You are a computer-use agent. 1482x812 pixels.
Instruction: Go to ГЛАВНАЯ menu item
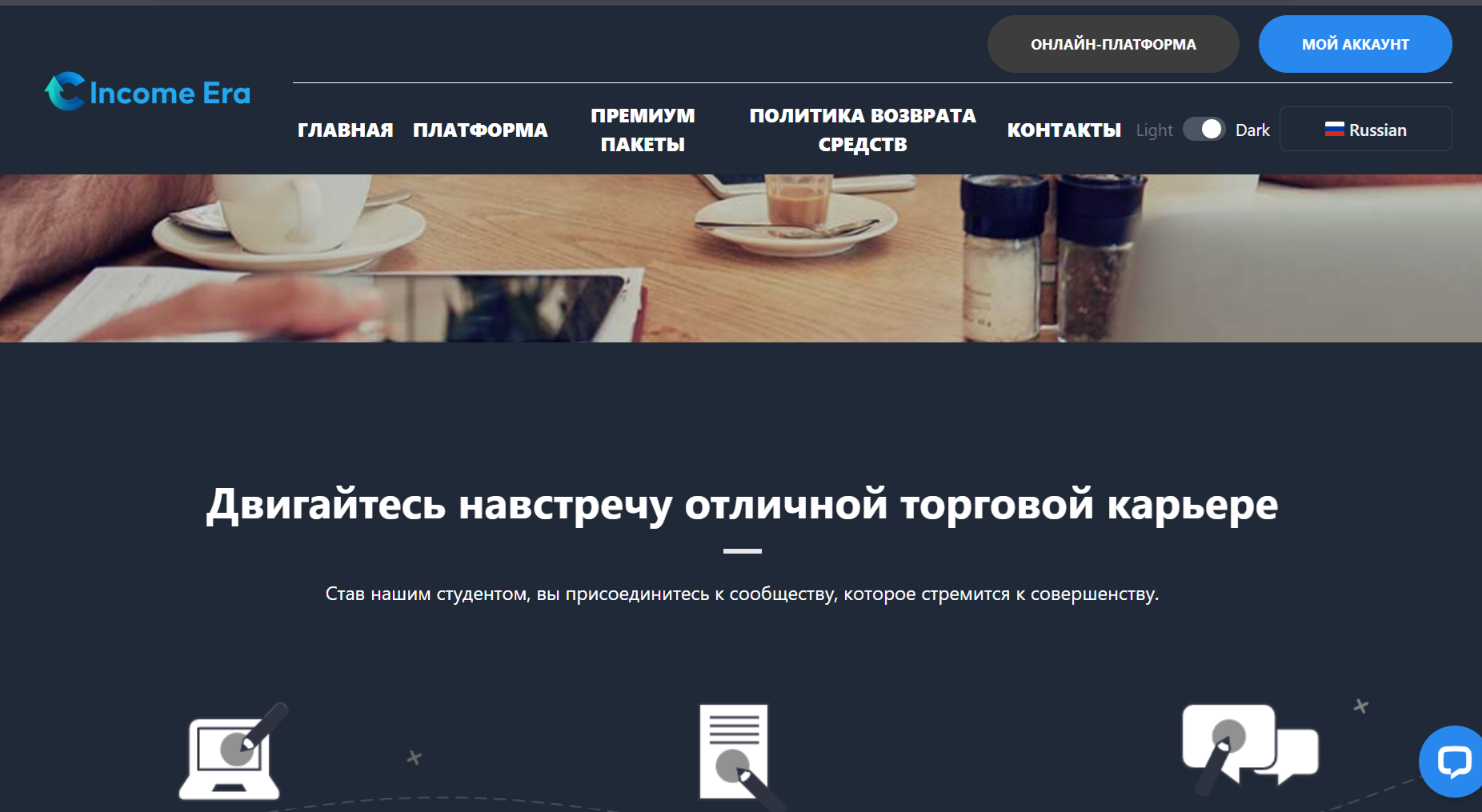click(x=345, y=130)
